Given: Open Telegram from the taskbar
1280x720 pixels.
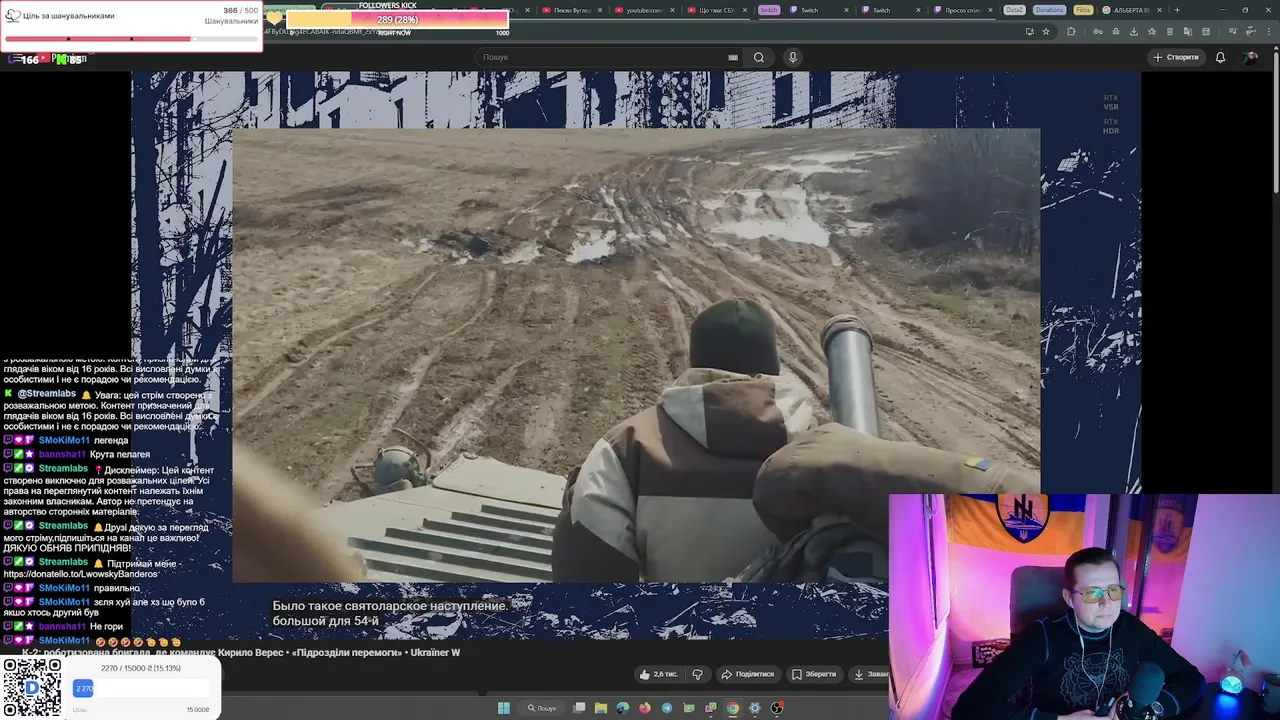Looking at the screenshot, I should 667,708.
